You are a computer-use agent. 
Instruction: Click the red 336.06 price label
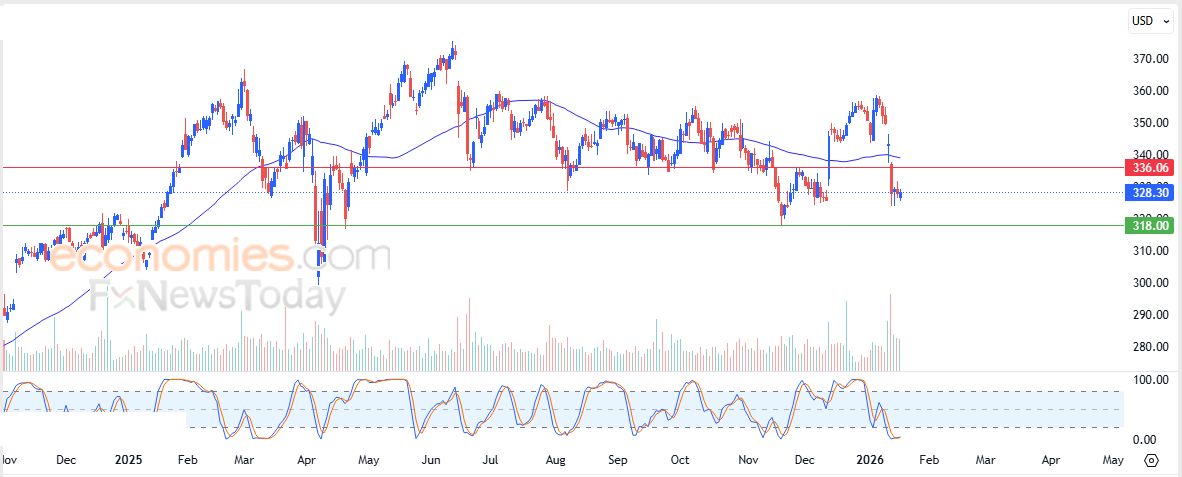[x=1151, y=167]
